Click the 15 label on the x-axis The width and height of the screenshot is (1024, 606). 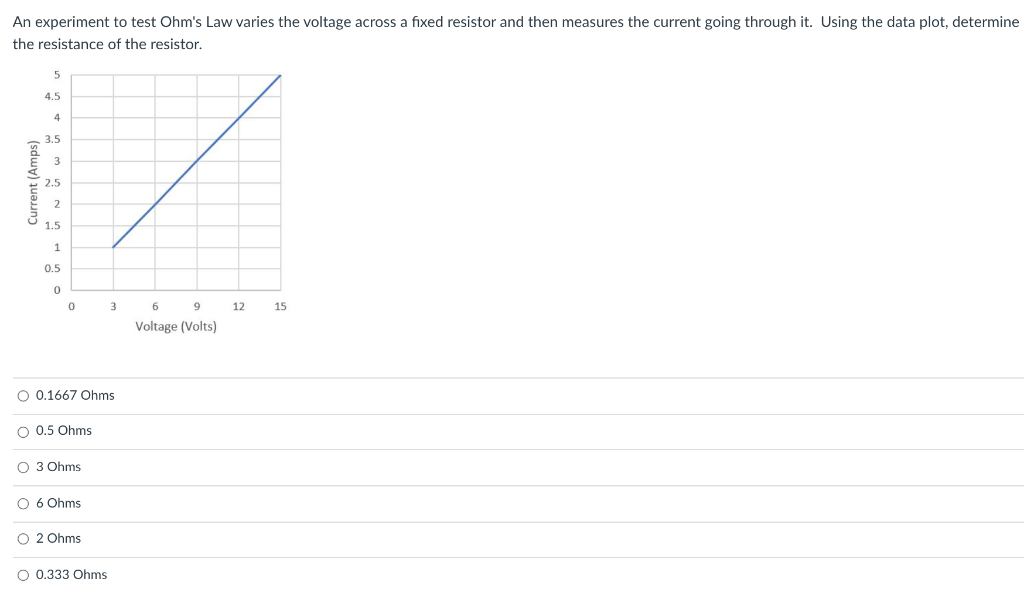[x=280, y=307]
